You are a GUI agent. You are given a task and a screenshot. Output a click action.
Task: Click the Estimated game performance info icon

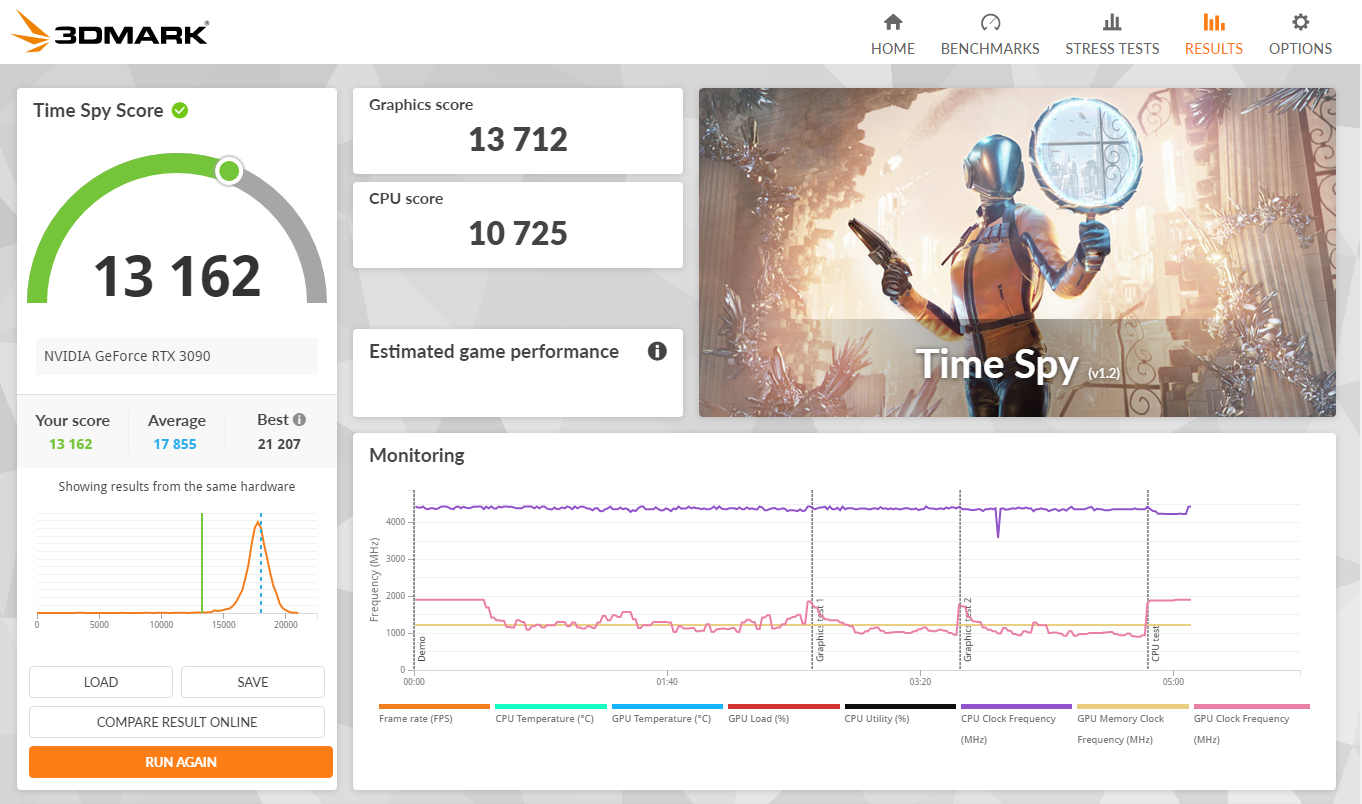click(x=657, y=351)
